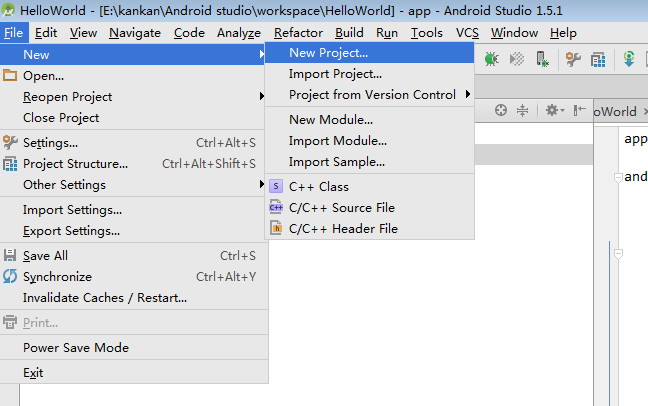Open Settings... from File menu
The image size is (648, 406).
(x=134, y=143)
